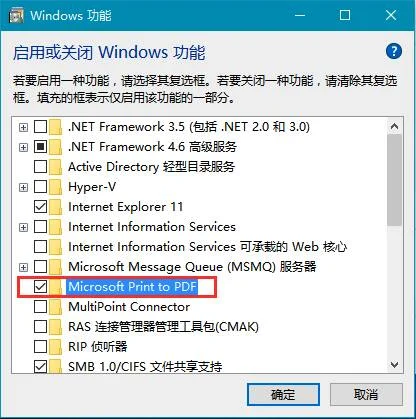Confirm with the 确定 button
This screenshot has width=416, height=419.
(283, 395)
